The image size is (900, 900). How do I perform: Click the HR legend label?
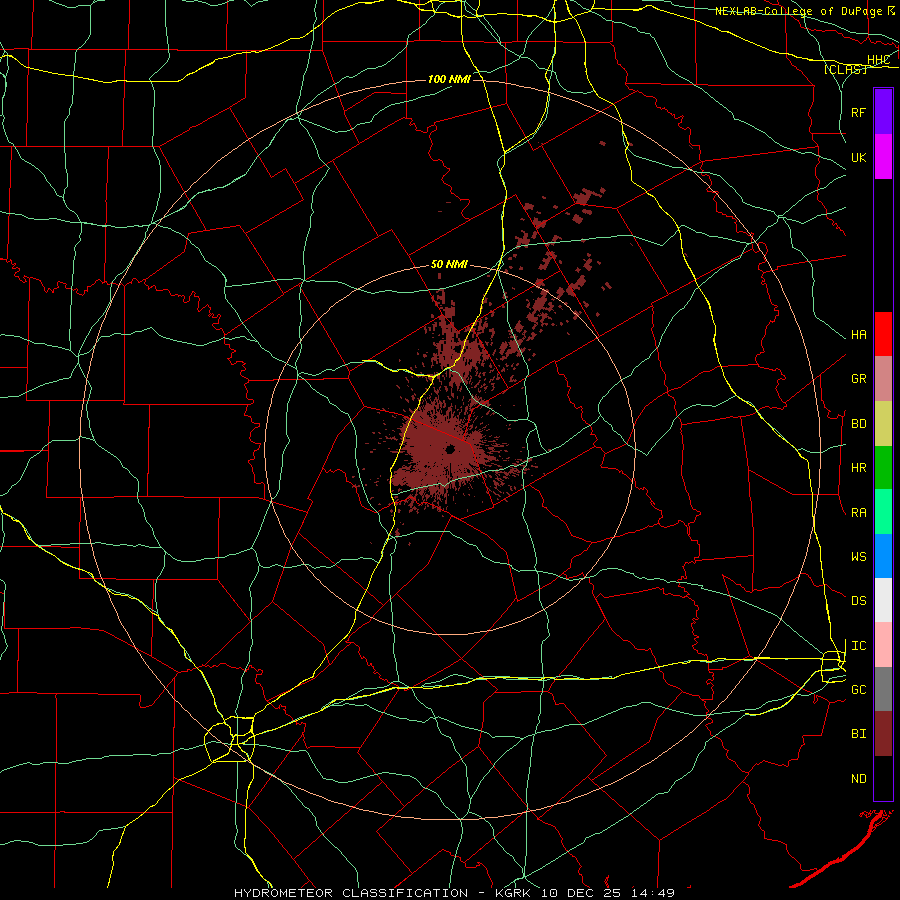(x=858, y=468)
